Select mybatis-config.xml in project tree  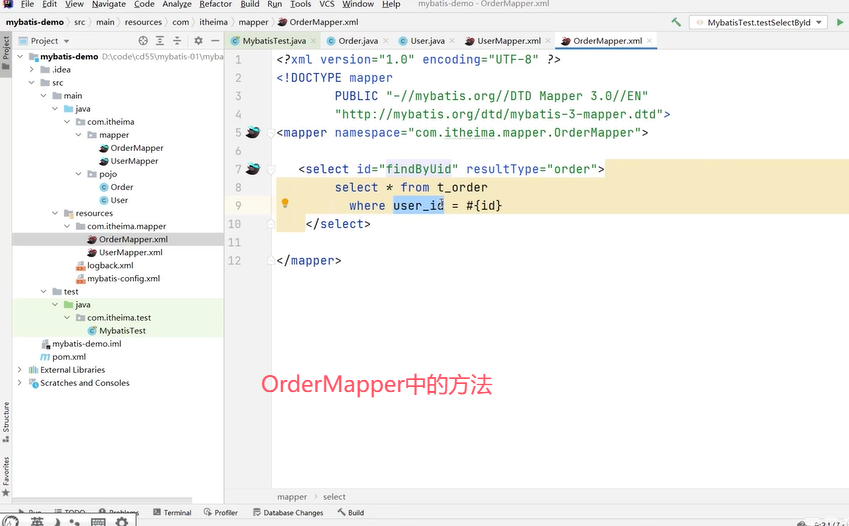pyautogui.click(x=118, y=278)
